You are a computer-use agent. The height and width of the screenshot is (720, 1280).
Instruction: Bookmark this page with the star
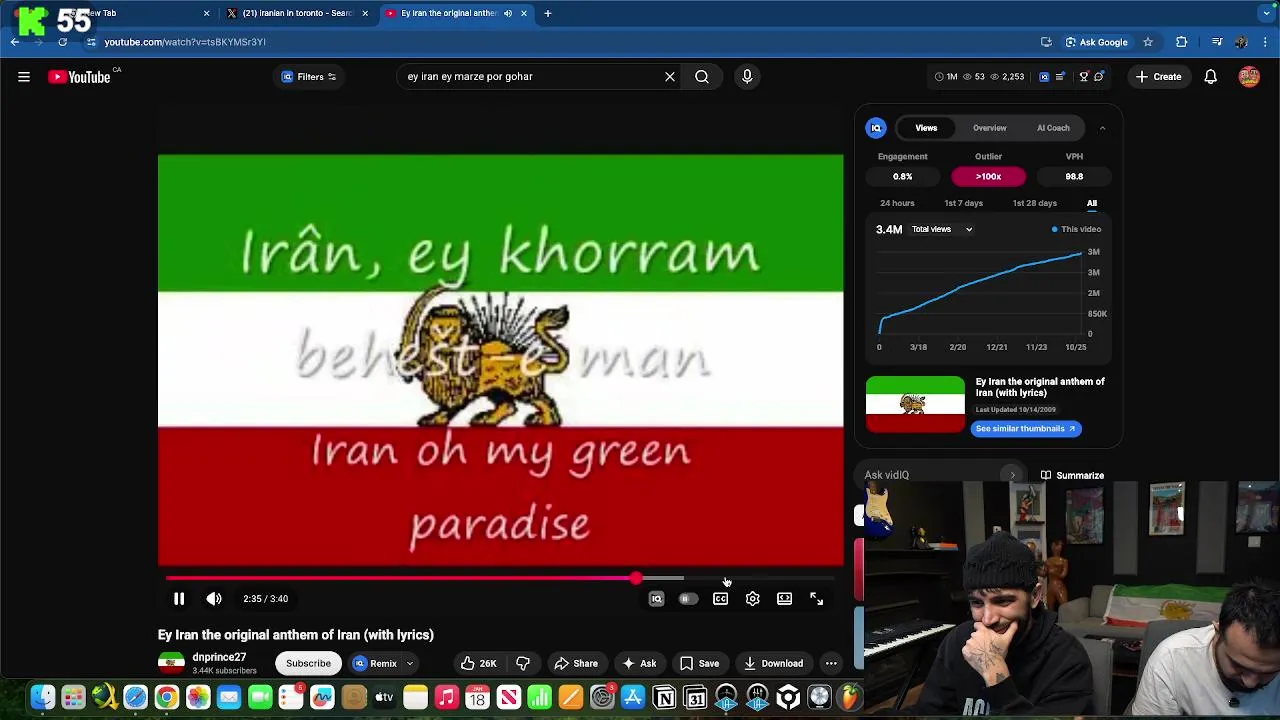tap(1148, 42)
